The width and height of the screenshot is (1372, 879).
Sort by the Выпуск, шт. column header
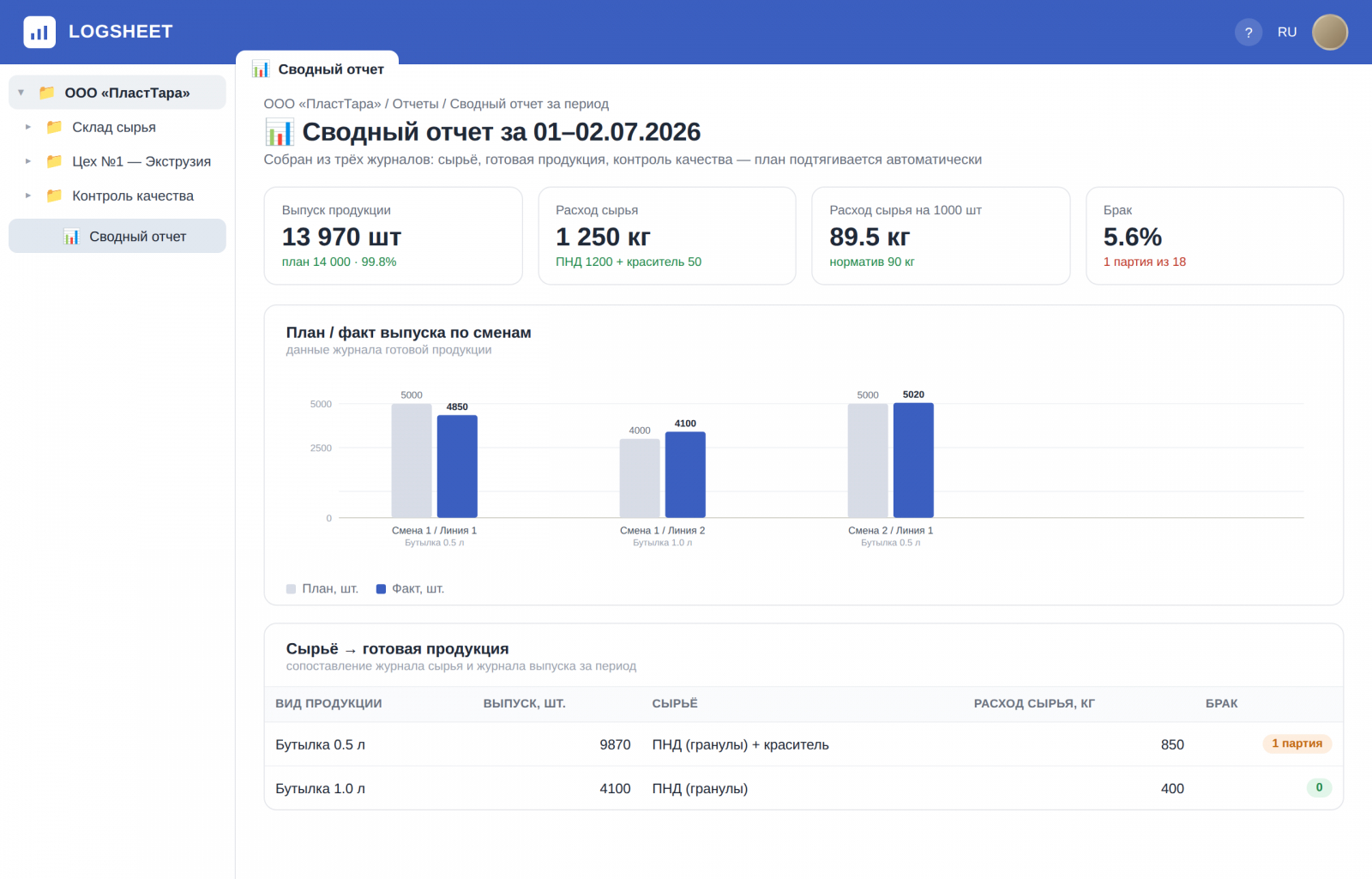click(524, 703)
